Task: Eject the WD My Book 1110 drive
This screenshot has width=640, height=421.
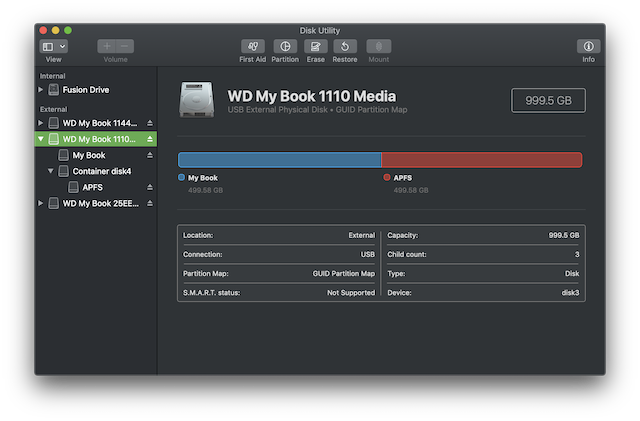Action: pos(150,139)
